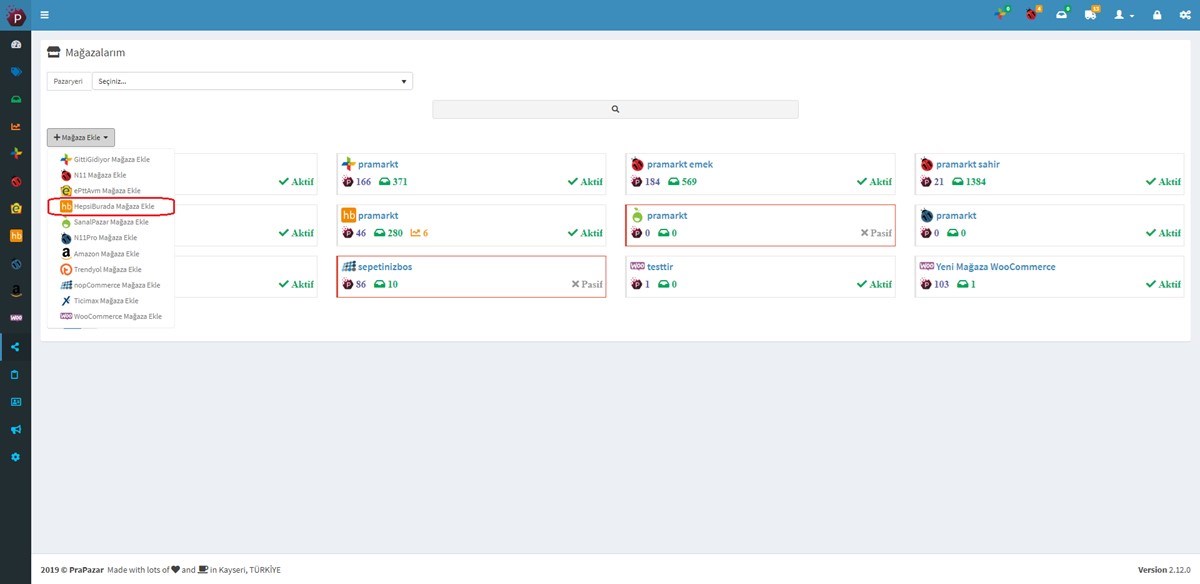This screenshot has height=584, width=1200.
Task: Open the Amazon icon in the sidebar
Action: 15,291
